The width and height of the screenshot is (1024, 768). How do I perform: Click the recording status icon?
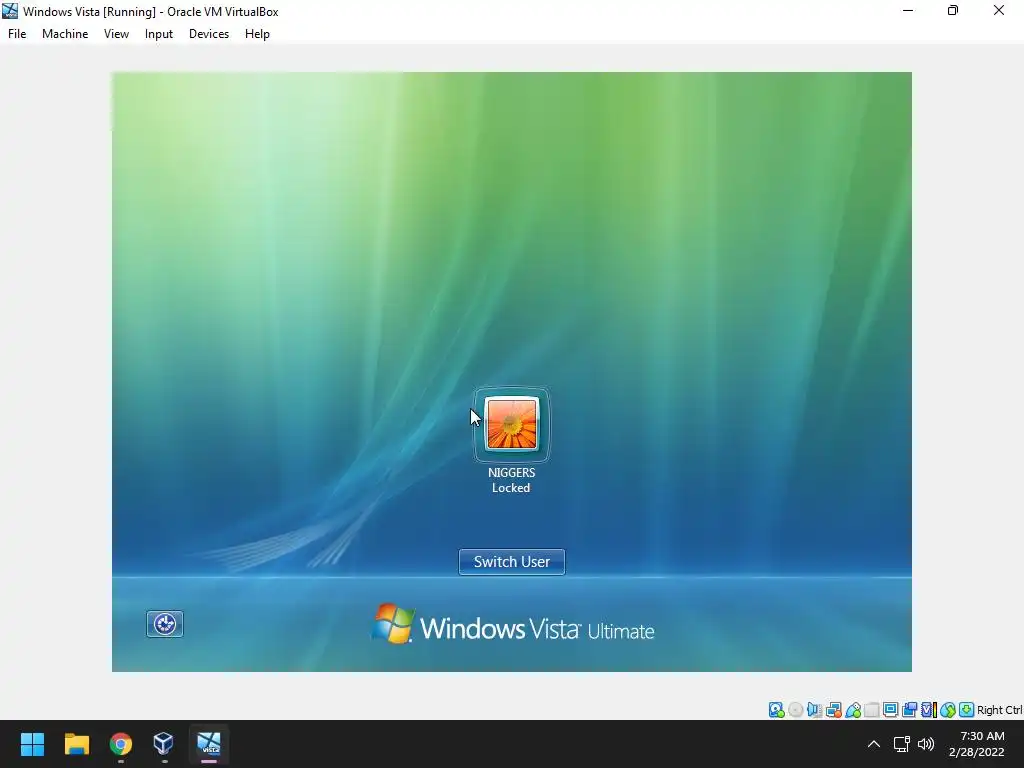pos(909,710)
